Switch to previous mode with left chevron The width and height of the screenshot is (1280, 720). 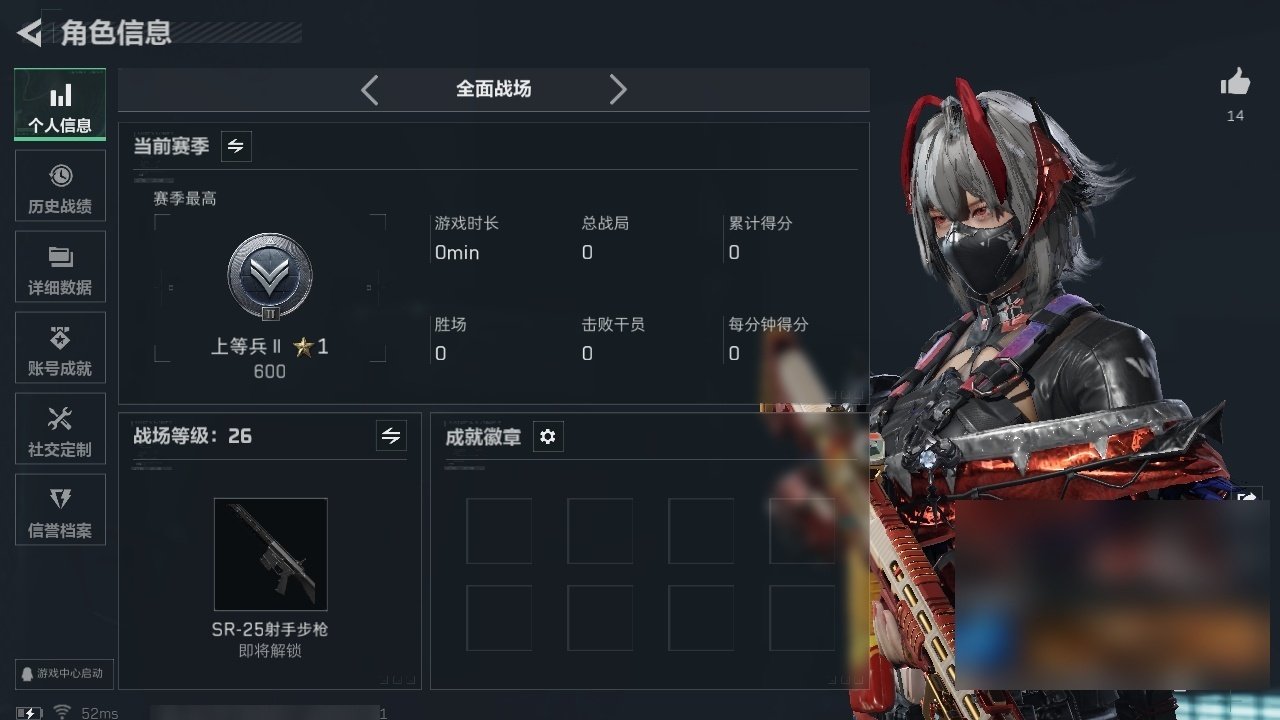coord(370,90)
